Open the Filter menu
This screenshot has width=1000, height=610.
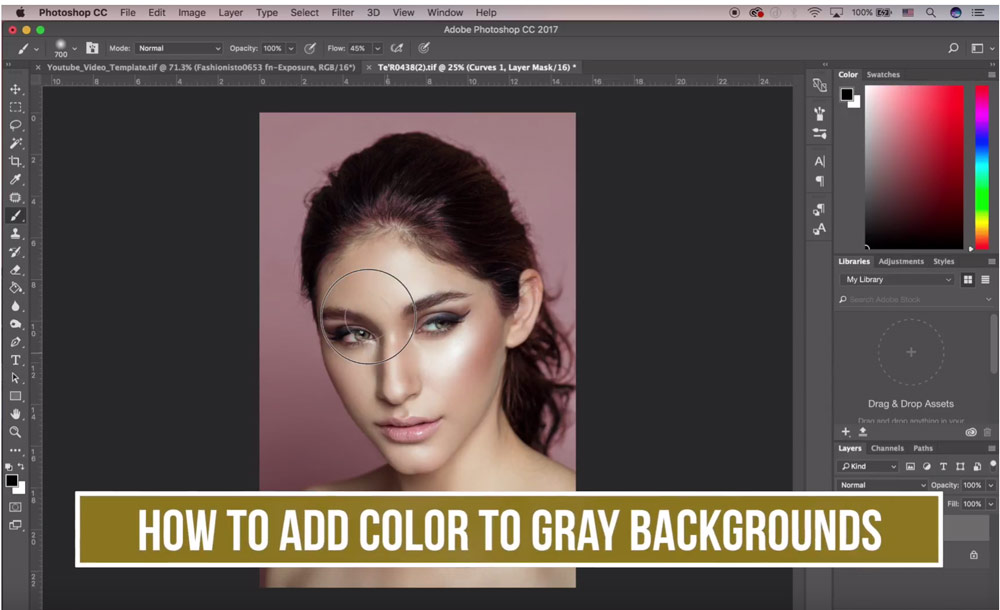point(342,12)
